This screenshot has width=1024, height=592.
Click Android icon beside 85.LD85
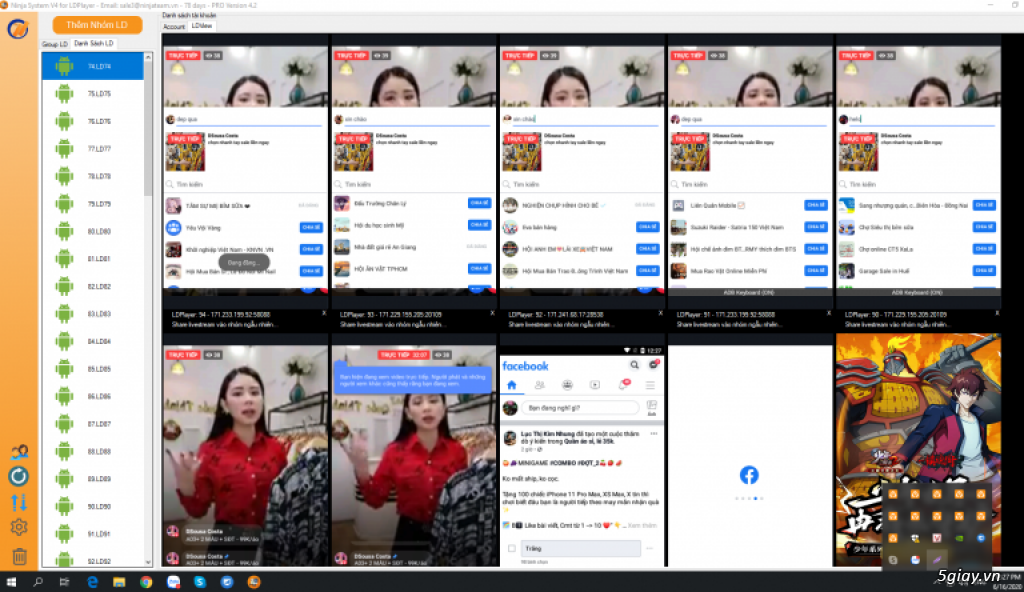64,369
